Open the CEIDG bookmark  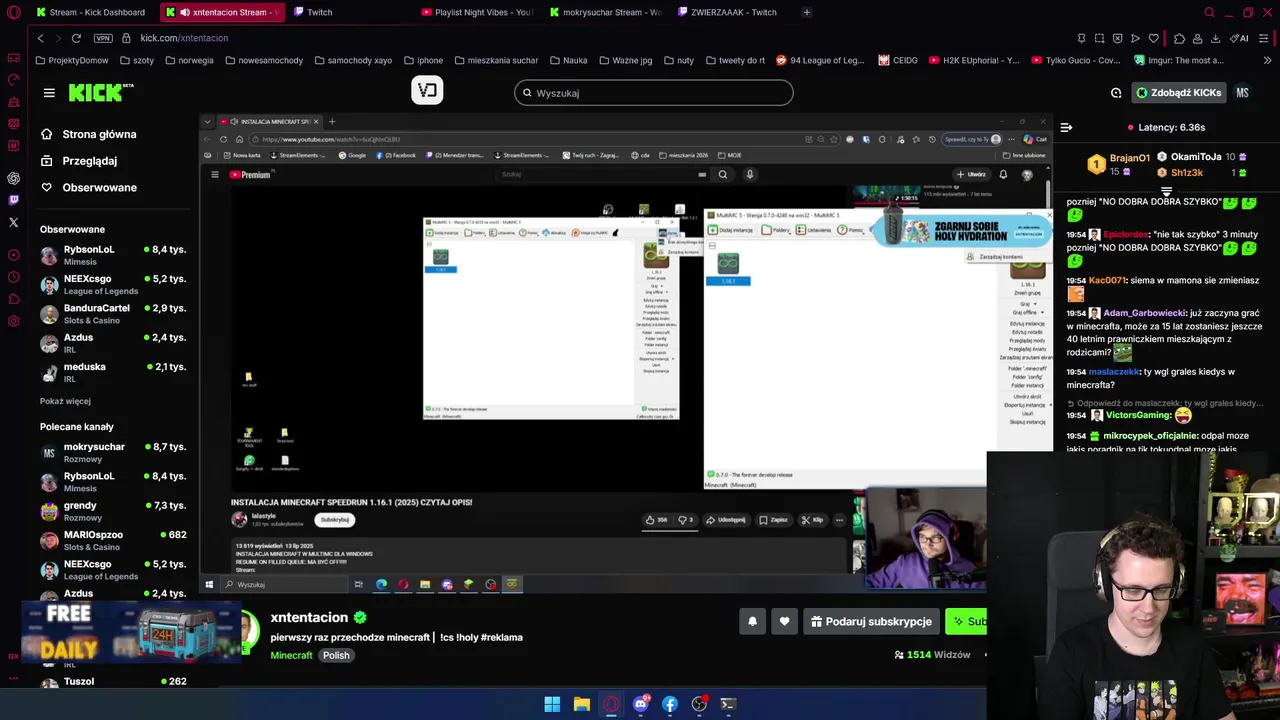pyautogui.click(x=898, y=60)
